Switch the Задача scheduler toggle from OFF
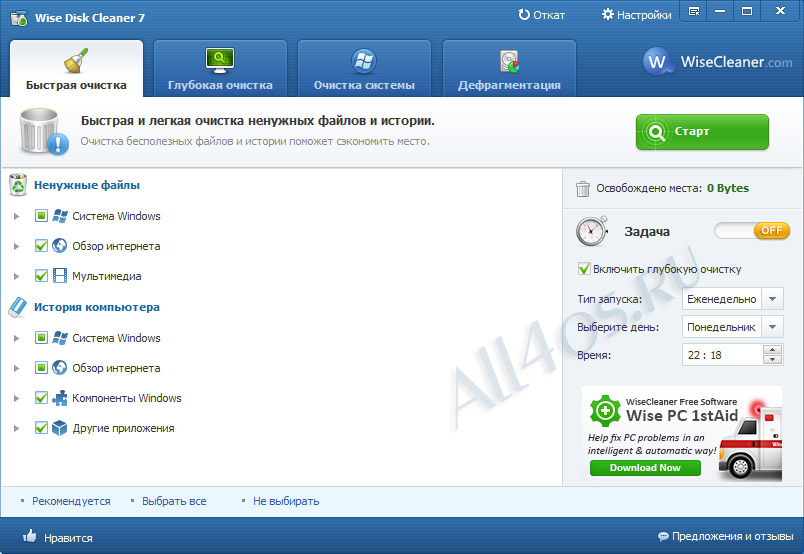Screen dimensions: 804x554 coord(752,231)
